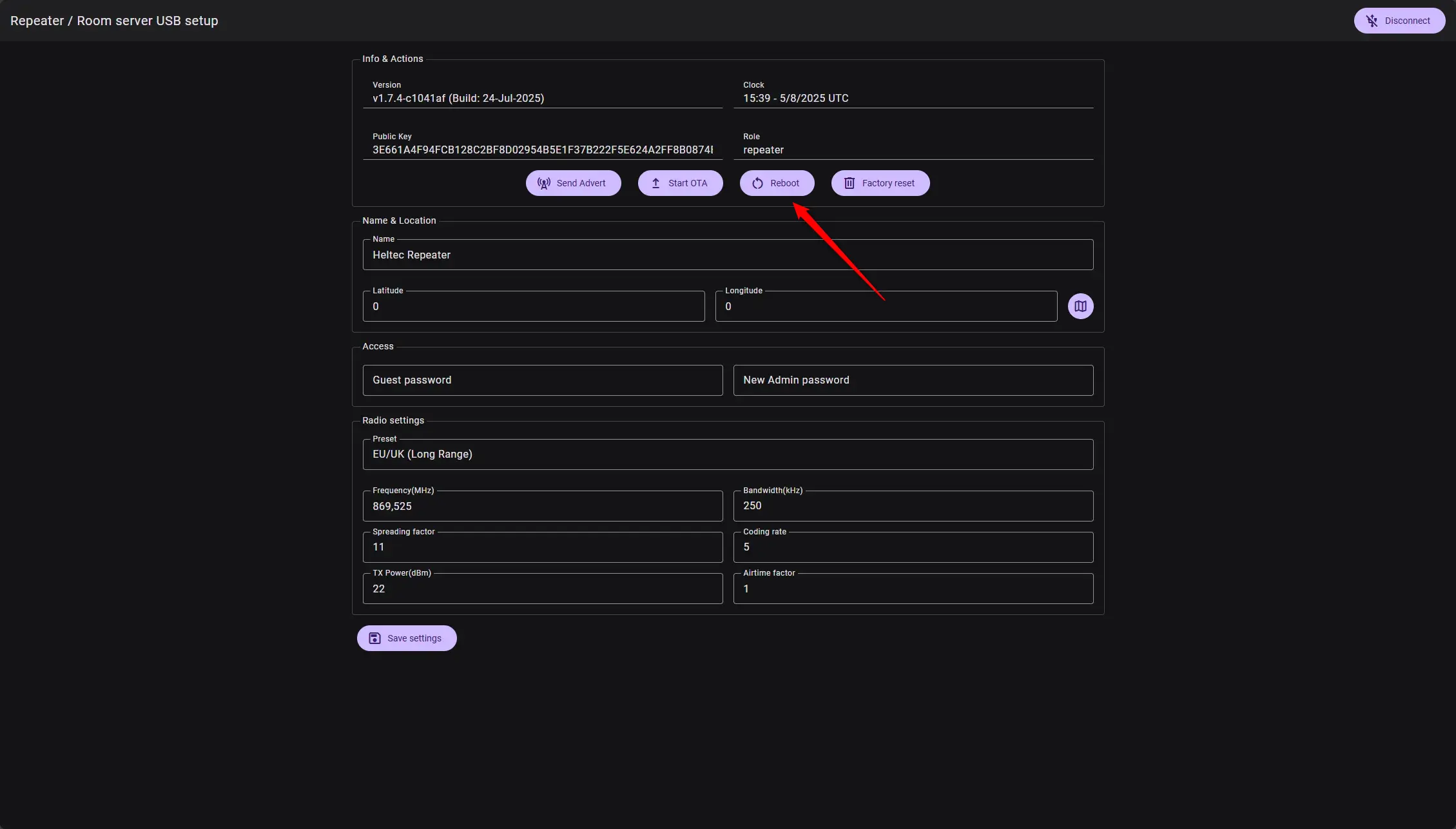Open the Preset EU/UK dropdown
This screenshot has height=829, width=1456.
click(x=727, y=454)
